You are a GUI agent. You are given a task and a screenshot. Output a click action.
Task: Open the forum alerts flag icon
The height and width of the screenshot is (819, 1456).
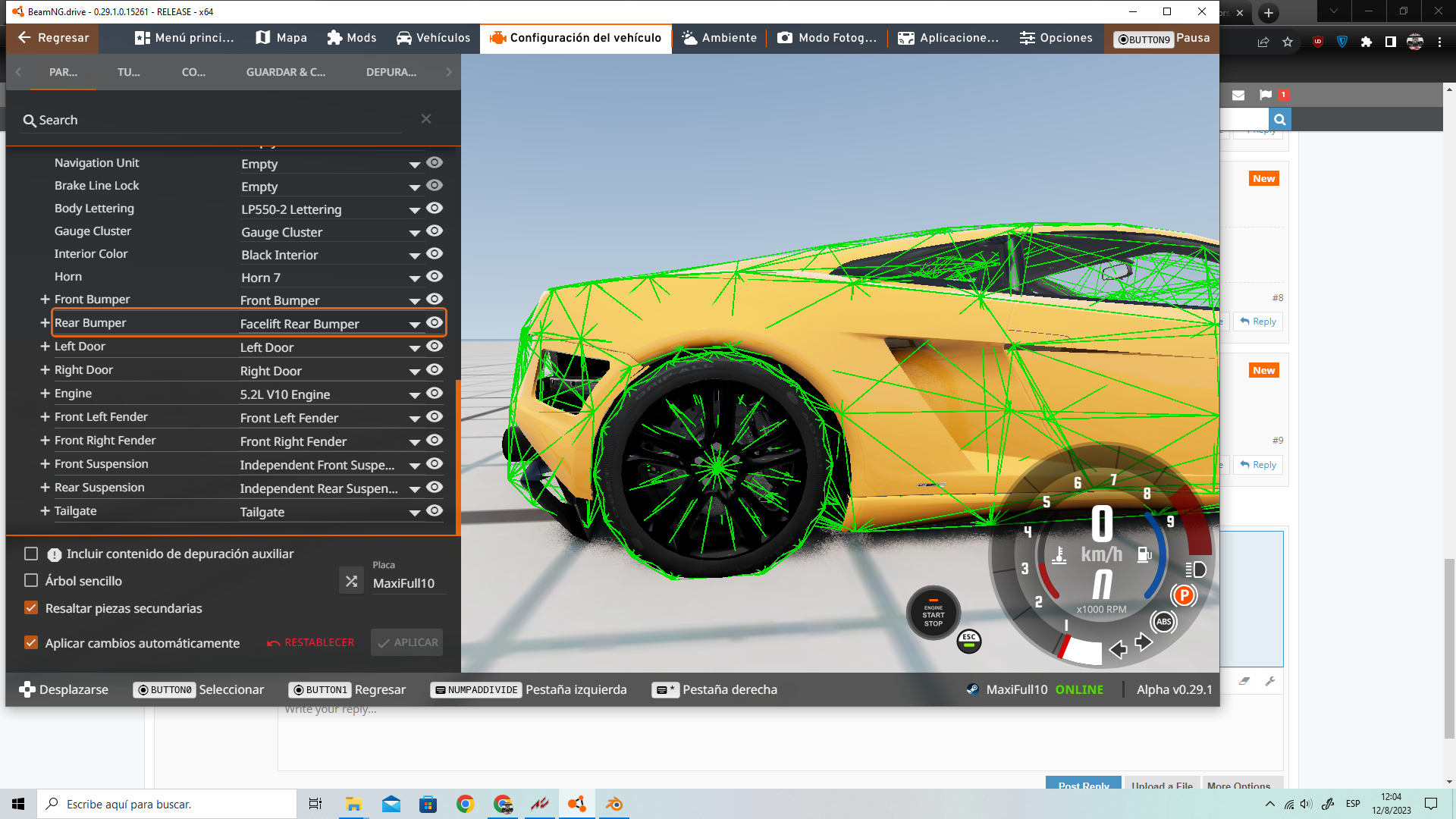1266,95
